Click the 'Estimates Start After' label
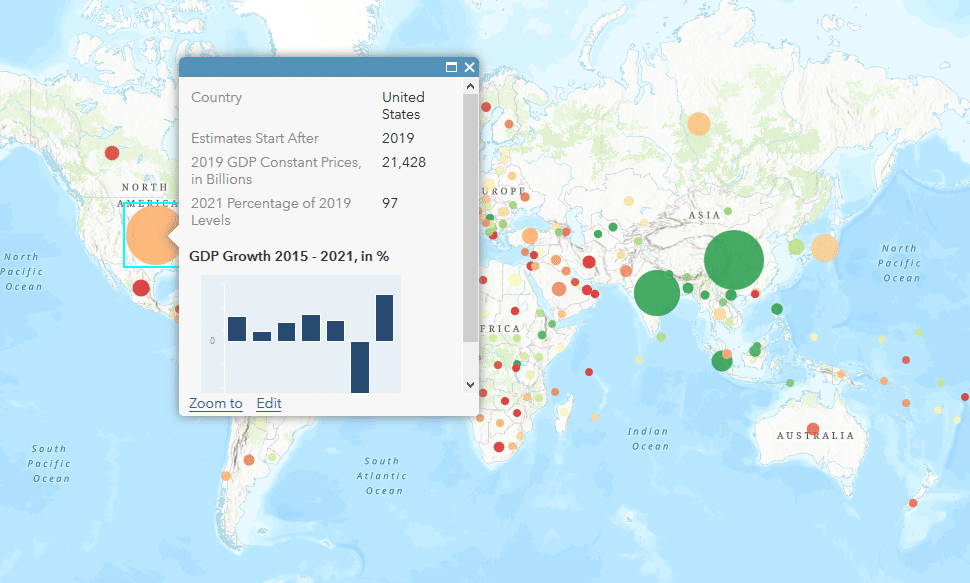Image resolution: width=970 pixels, height=583 pixels. pos(255,138)
